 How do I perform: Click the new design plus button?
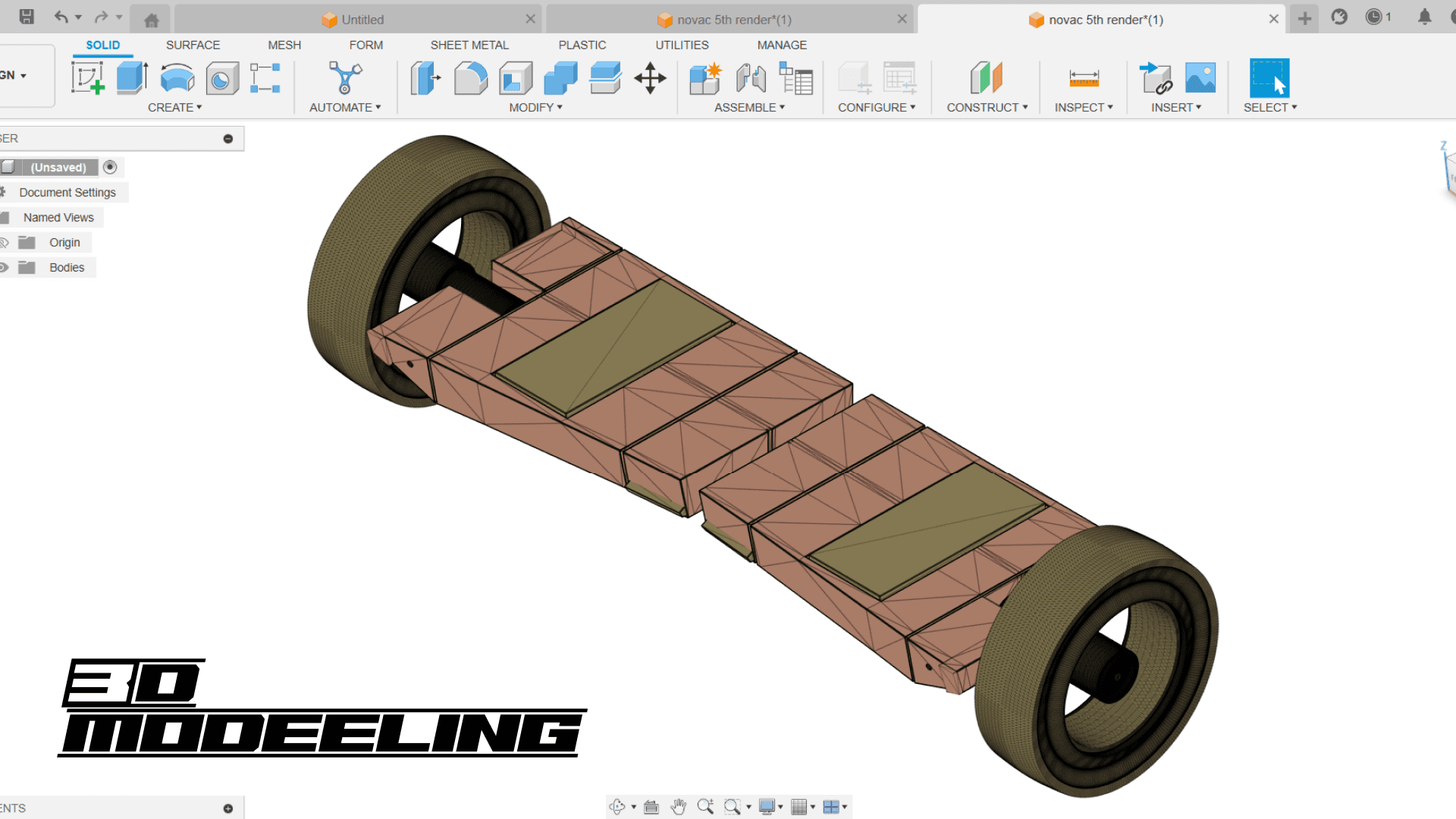tap(1304, 19)
